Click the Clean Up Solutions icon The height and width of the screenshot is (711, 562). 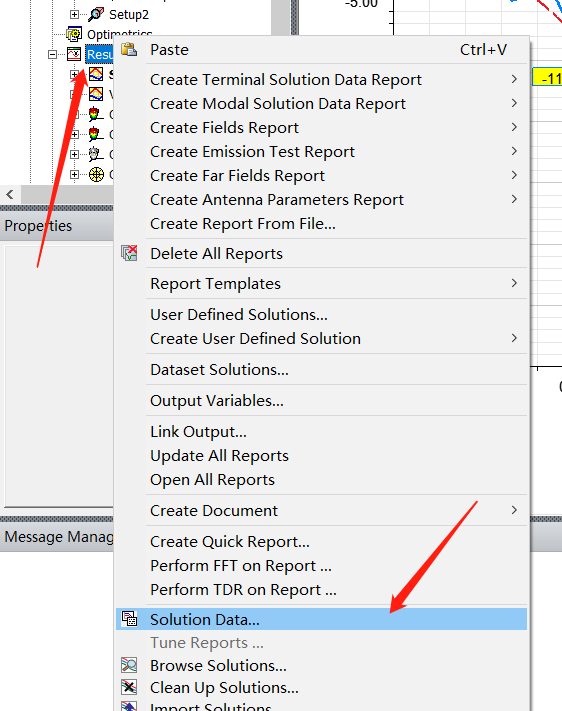(x=129, y=687)
